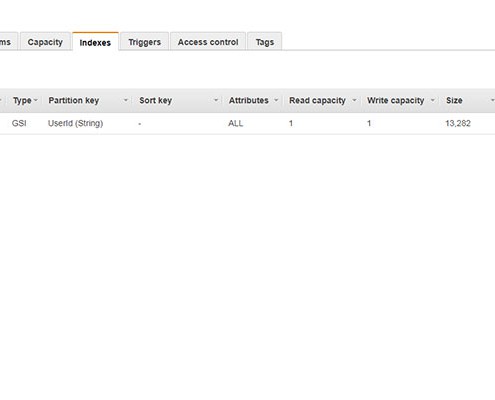Click the UserId (String) cell
Screen dimensions: 495x400
coord(75,123)
